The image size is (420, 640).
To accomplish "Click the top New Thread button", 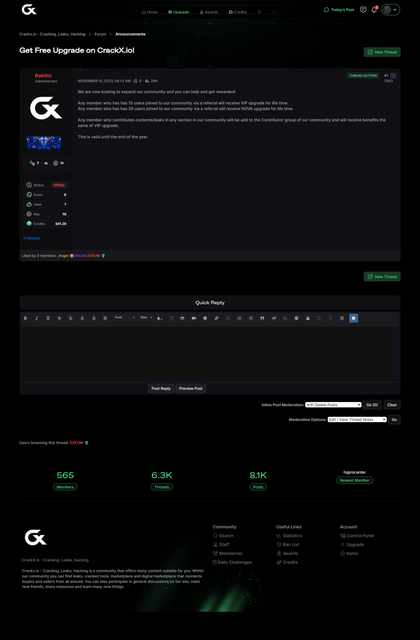I will [382, 52].
